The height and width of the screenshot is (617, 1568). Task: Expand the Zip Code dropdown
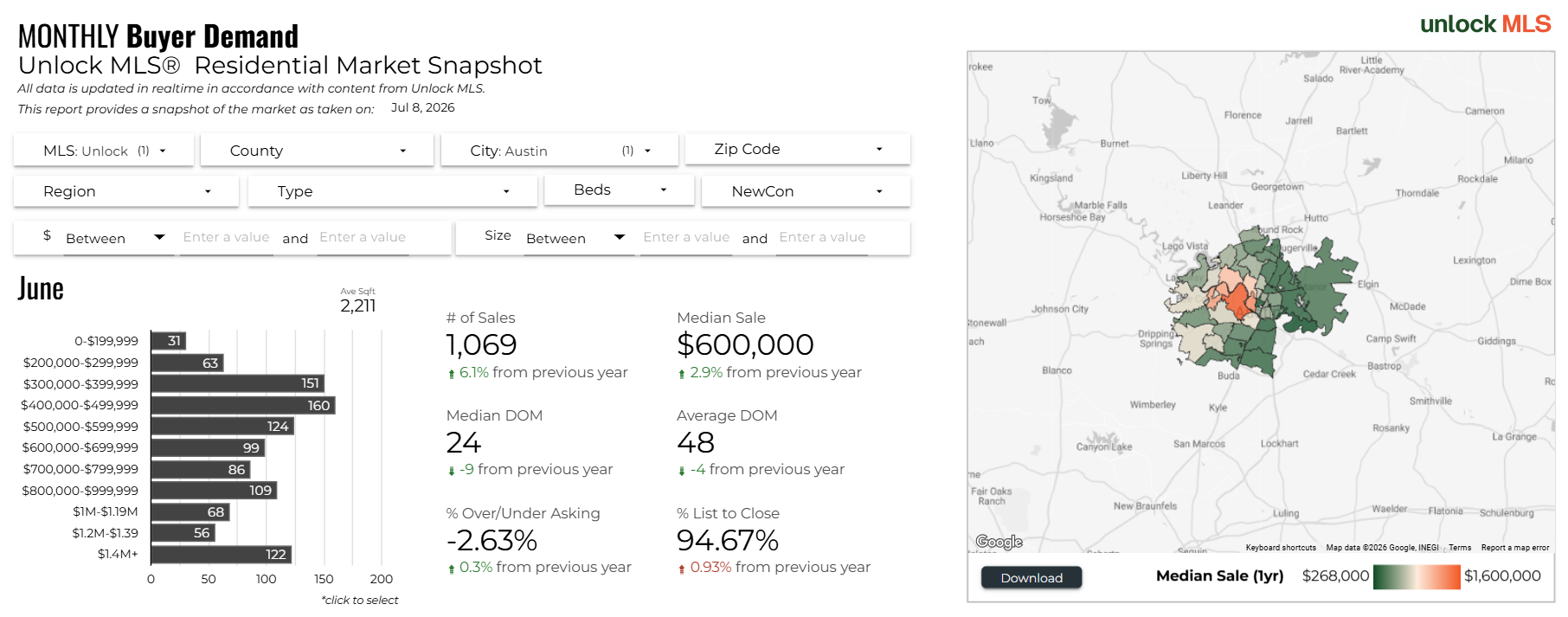click(x=797, y=149)
